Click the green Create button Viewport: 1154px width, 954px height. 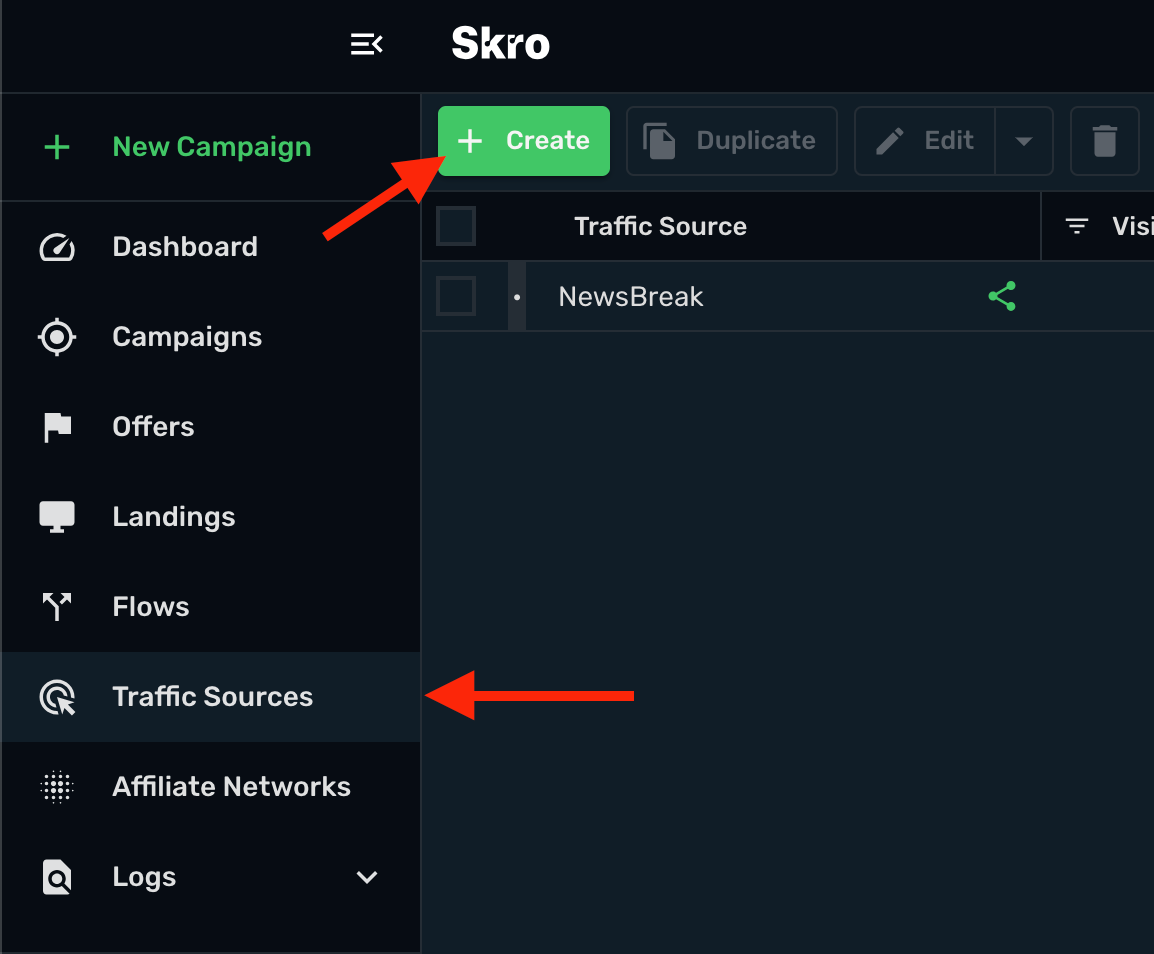(x=524, y=141)
